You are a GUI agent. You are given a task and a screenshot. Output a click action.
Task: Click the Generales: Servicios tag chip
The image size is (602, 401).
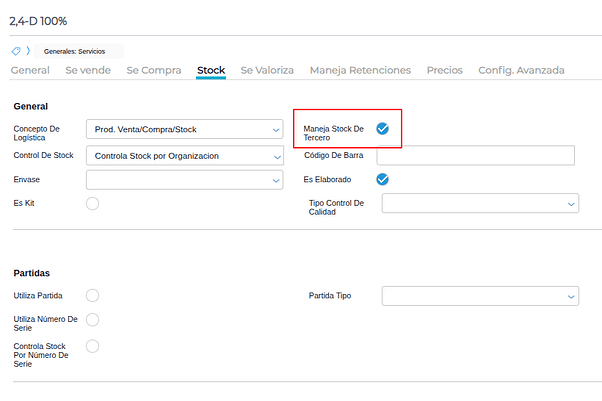click(80, 51)
